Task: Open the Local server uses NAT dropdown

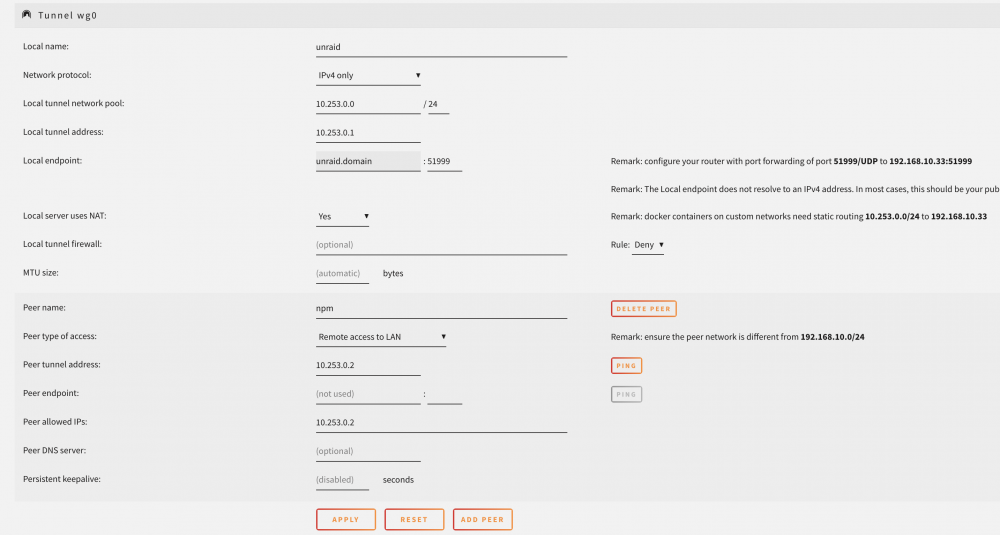Action: (343, 217)
